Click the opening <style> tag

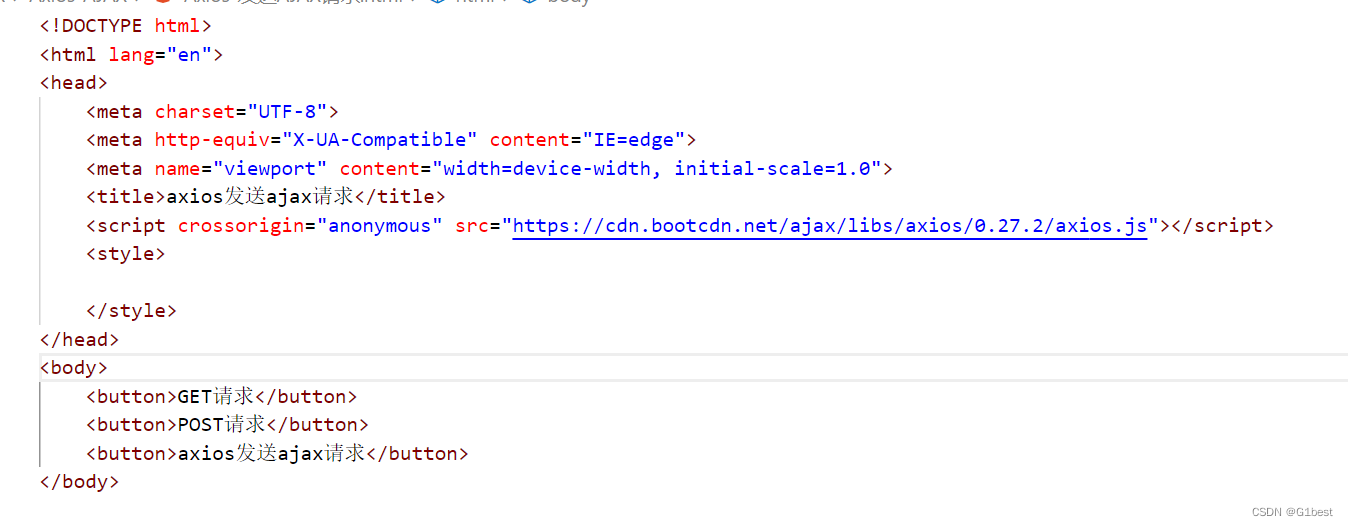tap(126, 254)
